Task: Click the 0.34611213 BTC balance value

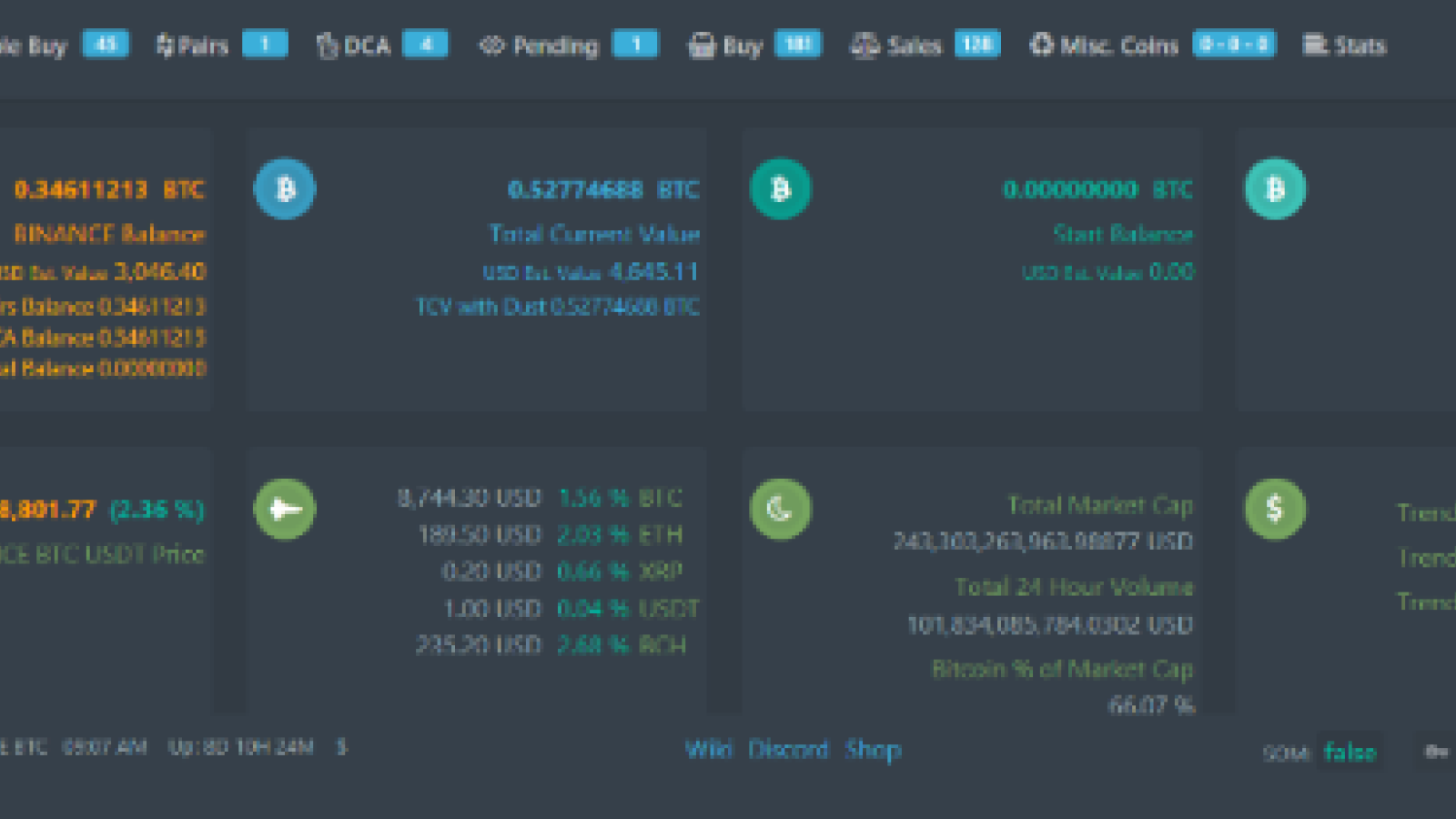Action: click(x=109, y=189)
